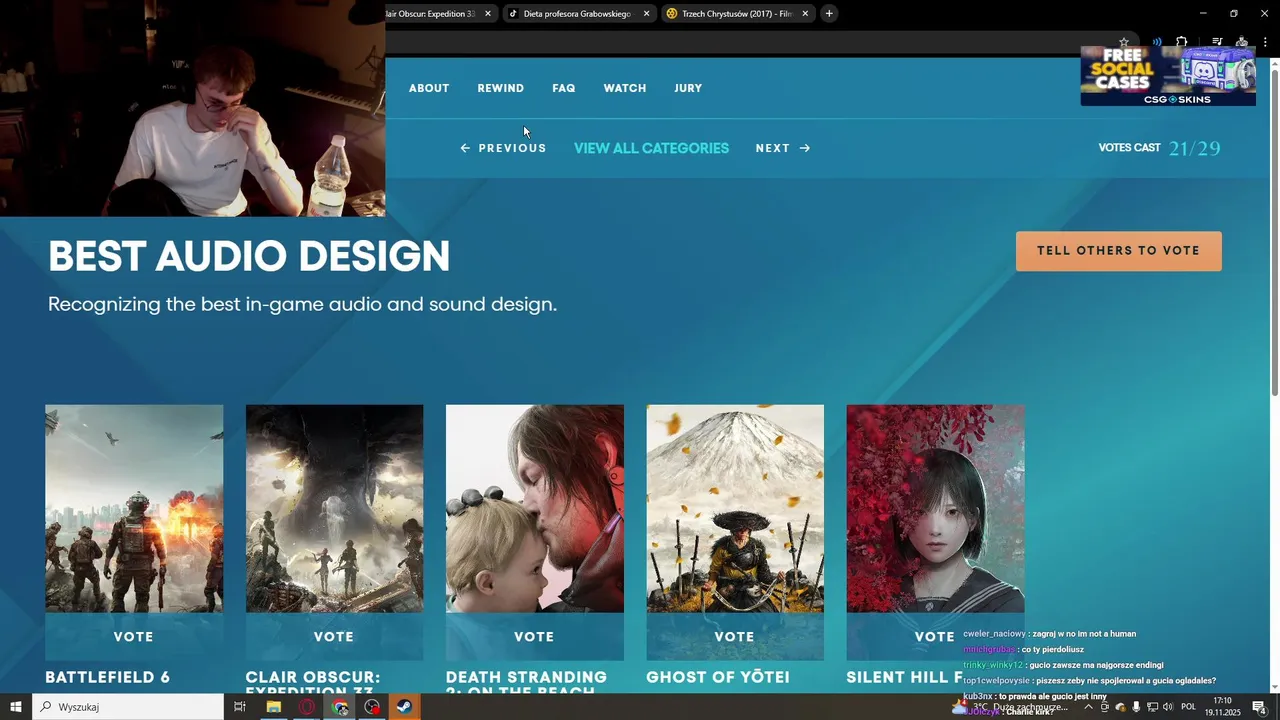
Task: Open the red circular app taskbar icon left of Steam
Action: click(372, 707)
